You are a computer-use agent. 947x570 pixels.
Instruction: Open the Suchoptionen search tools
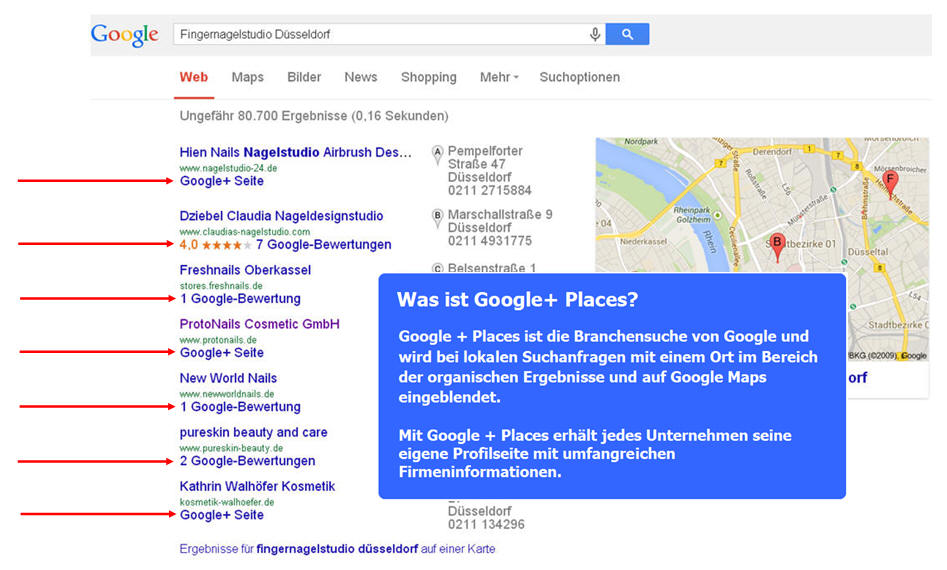[x=579, y=77]
